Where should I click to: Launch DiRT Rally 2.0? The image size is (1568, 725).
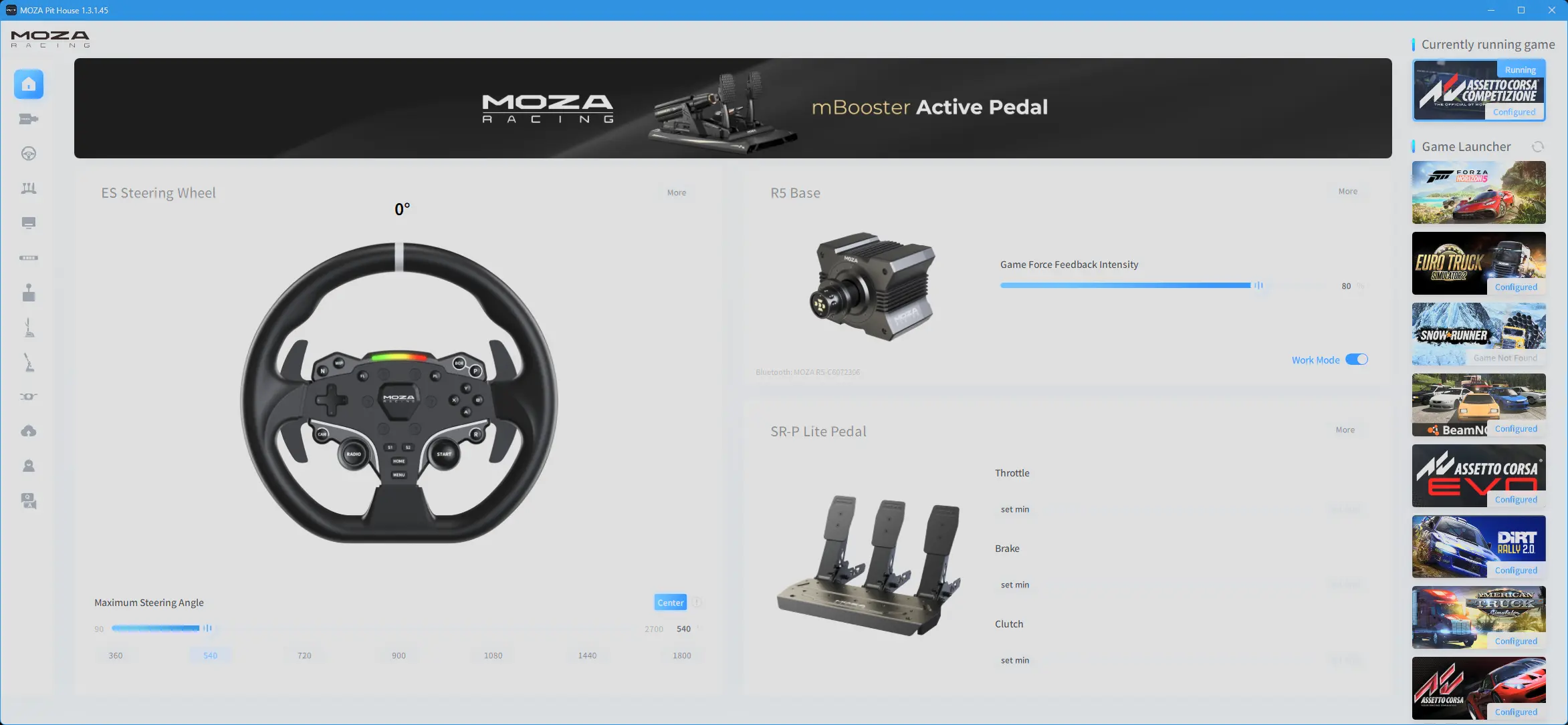coord(1479,547)
